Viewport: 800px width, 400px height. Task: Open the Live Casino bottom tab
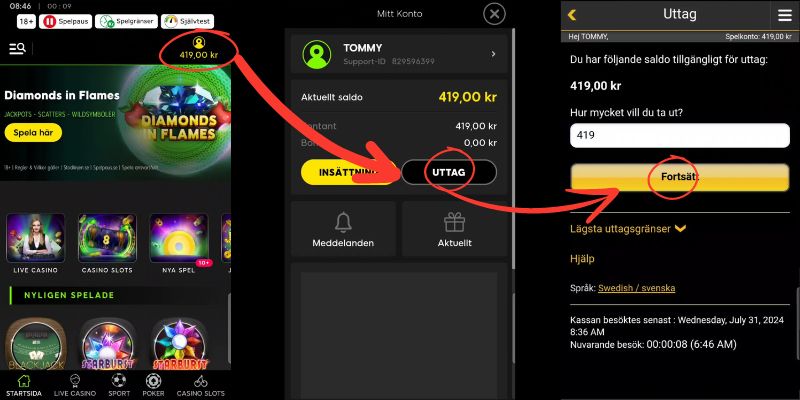(74, 385)
